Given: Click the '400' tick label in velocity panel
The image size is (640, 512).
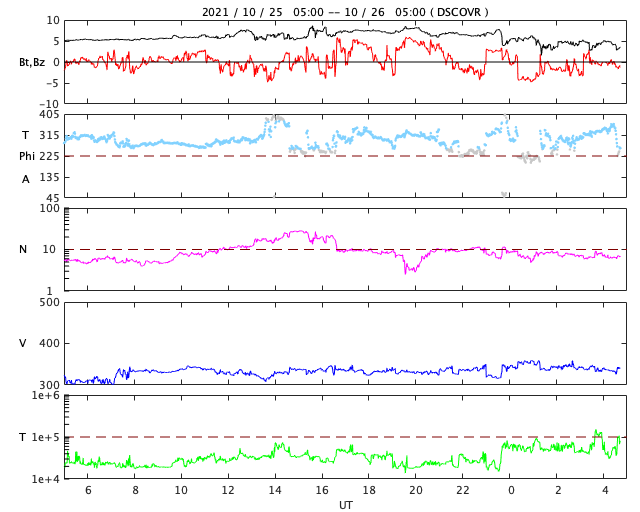Looking at the screenshot, I should tap(49, 343).
